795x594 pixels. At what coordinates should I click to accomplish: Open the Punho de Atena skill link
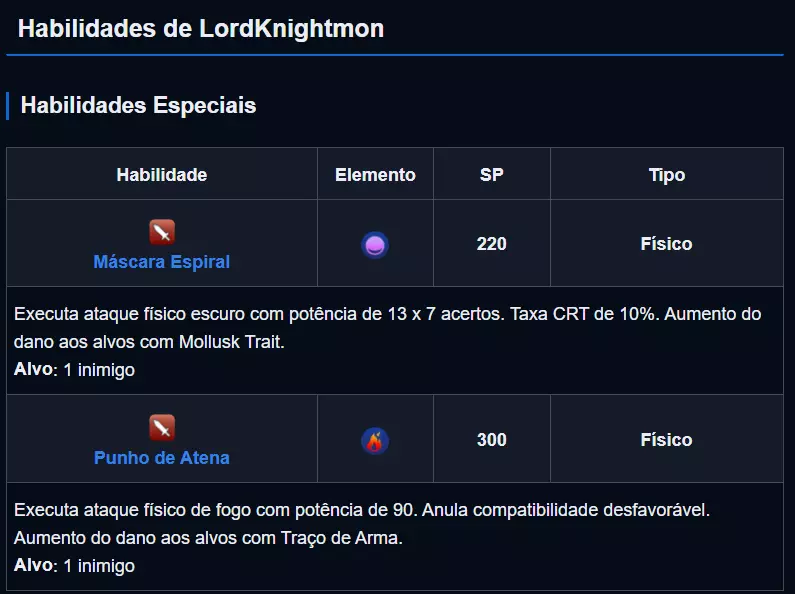(x=162, y=458)
